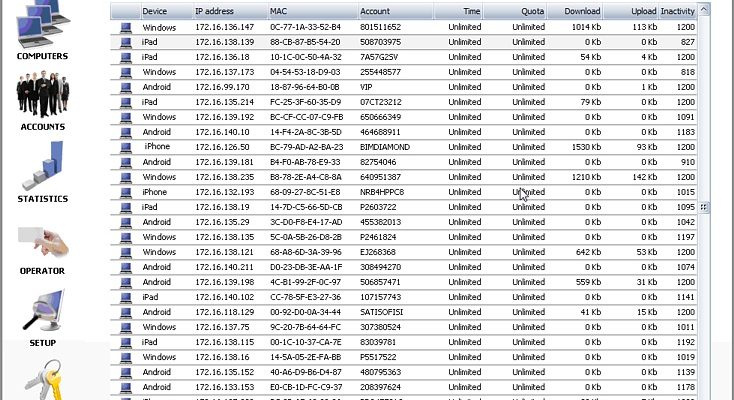Click the computer icon of VIP account row
The height and width of the screenshot is (400, 734).
[x=125, y=88]
